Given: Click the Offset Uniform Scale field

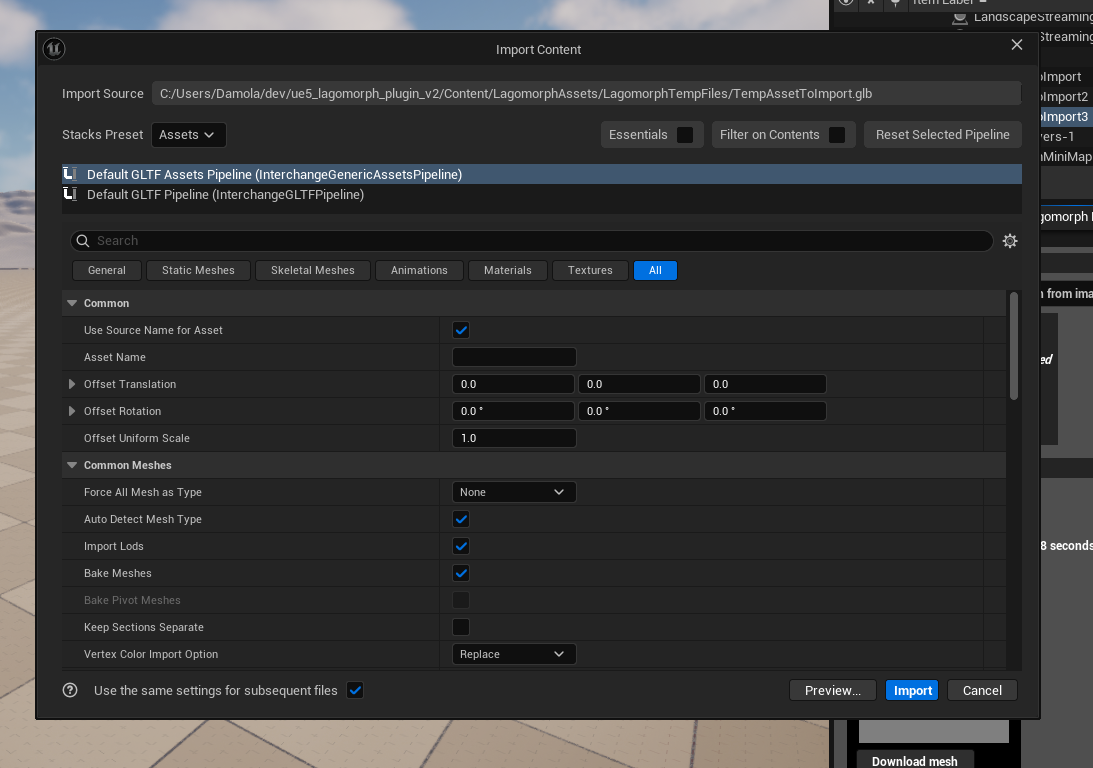Looking at the screenshot, I should click(x=514, y=438).
